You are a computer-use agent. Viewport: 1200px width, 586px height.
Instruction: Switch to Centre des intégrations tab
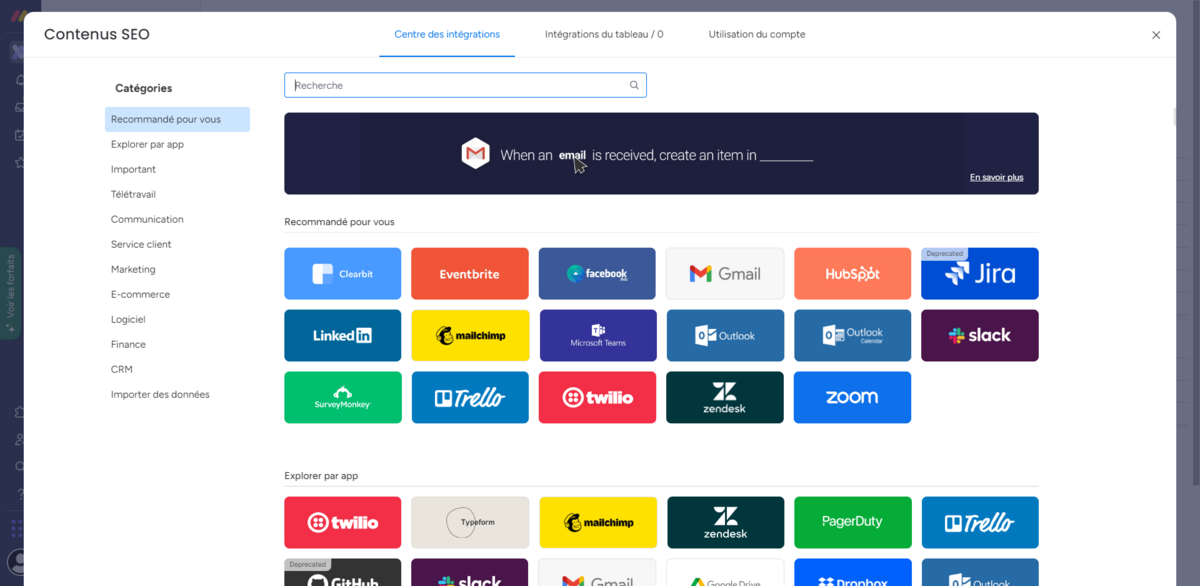pos(447,34)
